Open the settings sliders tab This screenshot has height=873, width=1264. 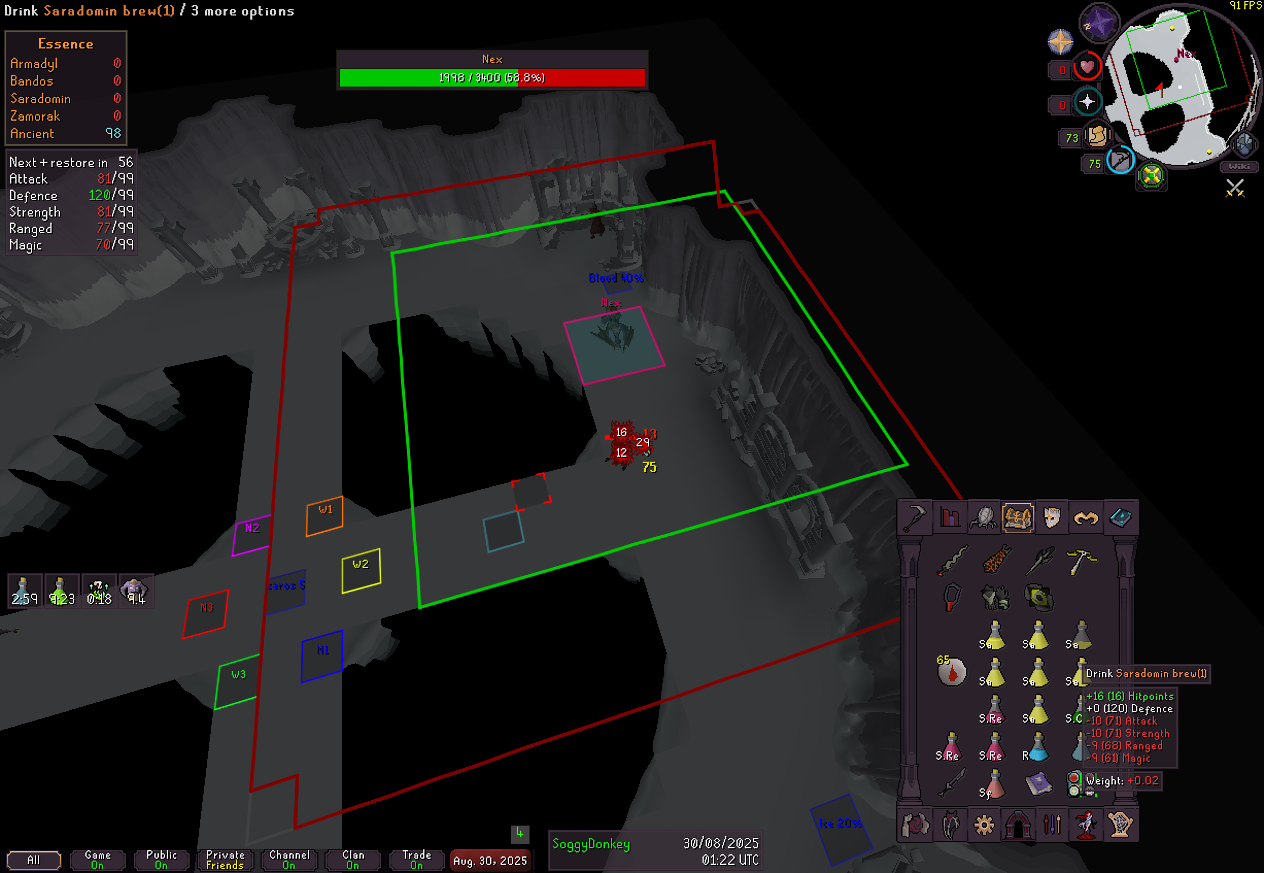tap(1052, 825)
